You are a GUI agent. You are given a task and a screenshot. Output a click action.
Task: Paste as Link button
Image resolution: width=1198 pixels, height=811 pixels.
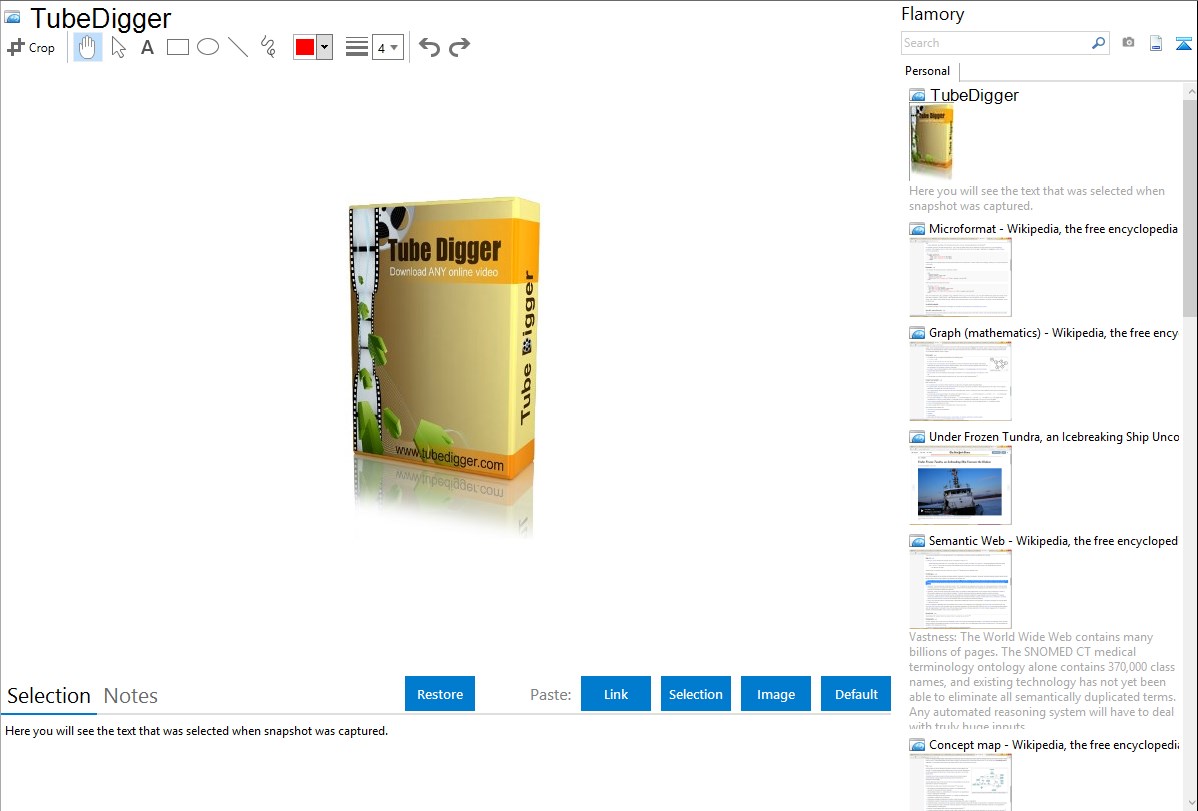616,694
